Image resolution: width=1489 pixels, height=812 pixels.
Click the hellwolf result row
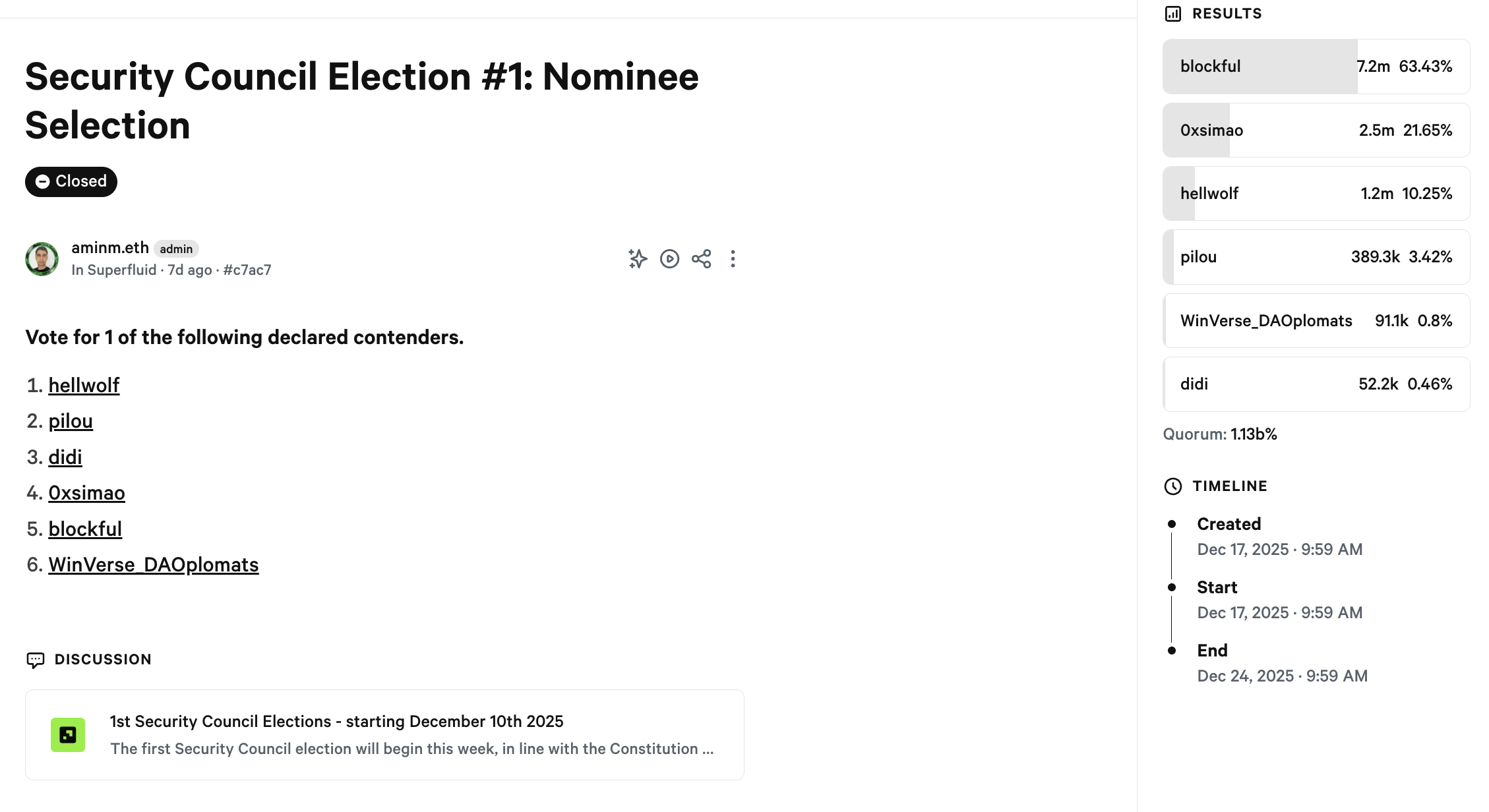[1316, 194]
